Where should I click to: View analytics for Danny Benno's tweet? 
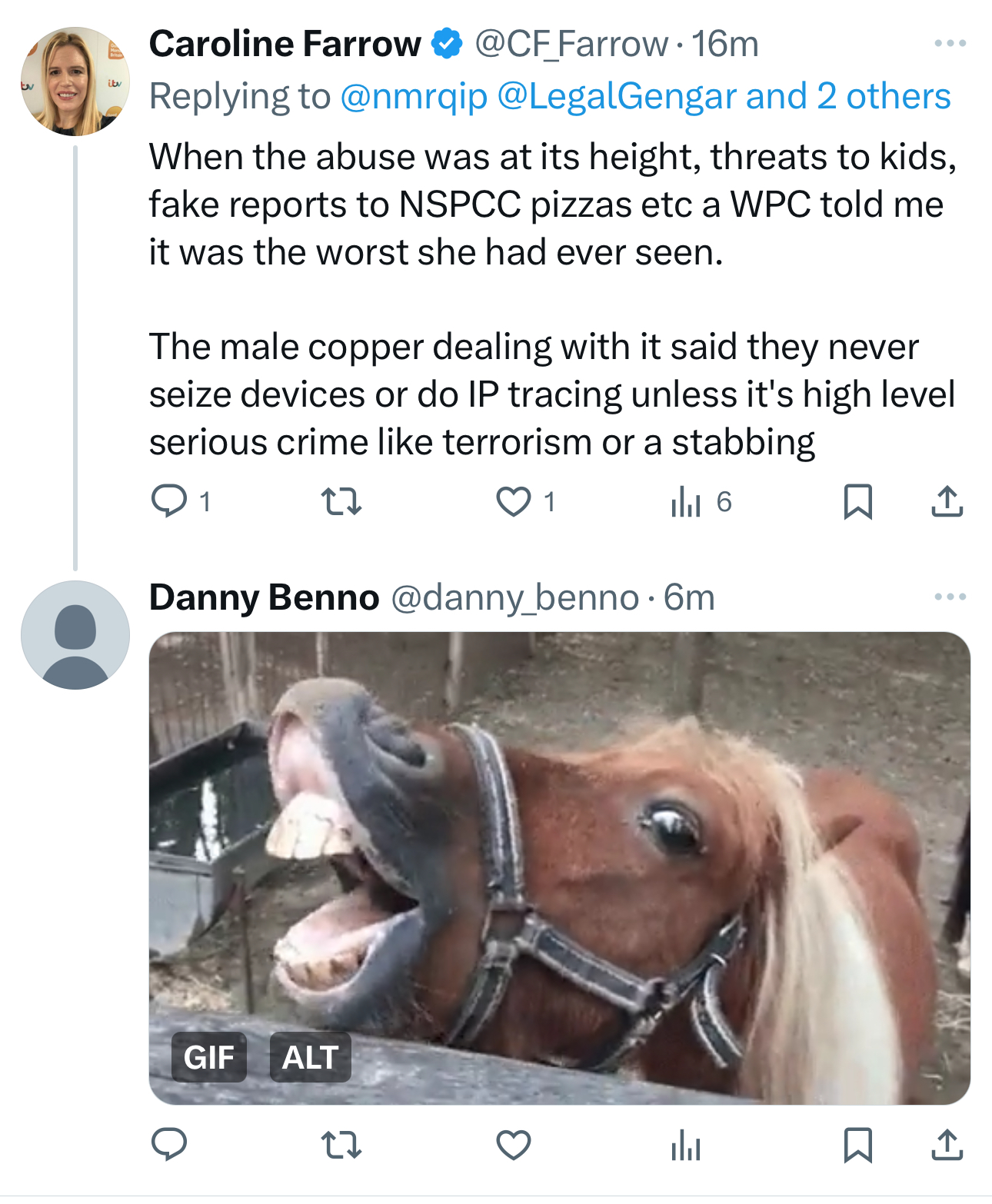[x=686, y=1145]
